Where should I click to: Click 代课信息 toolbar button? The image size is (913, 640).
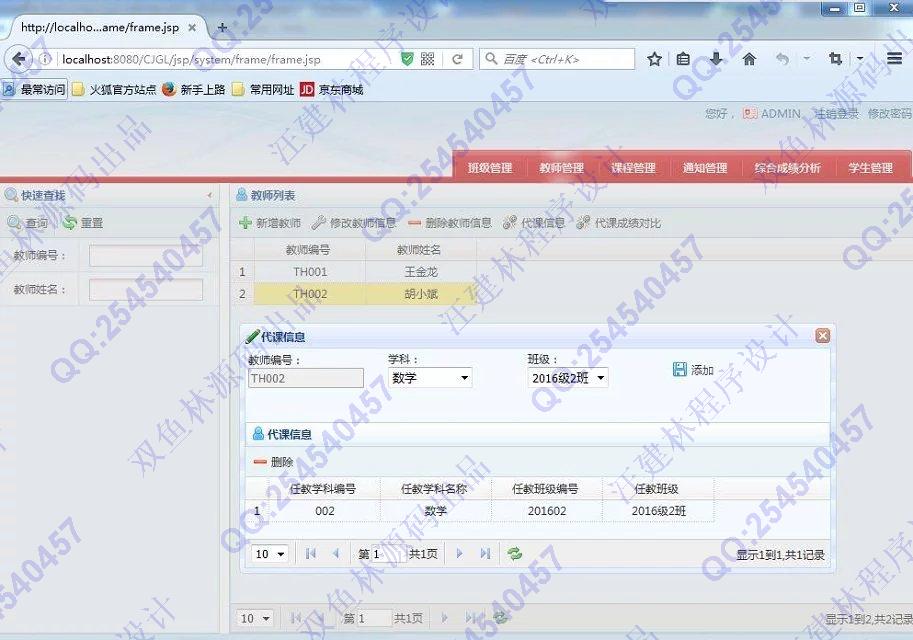coord(534,222)
